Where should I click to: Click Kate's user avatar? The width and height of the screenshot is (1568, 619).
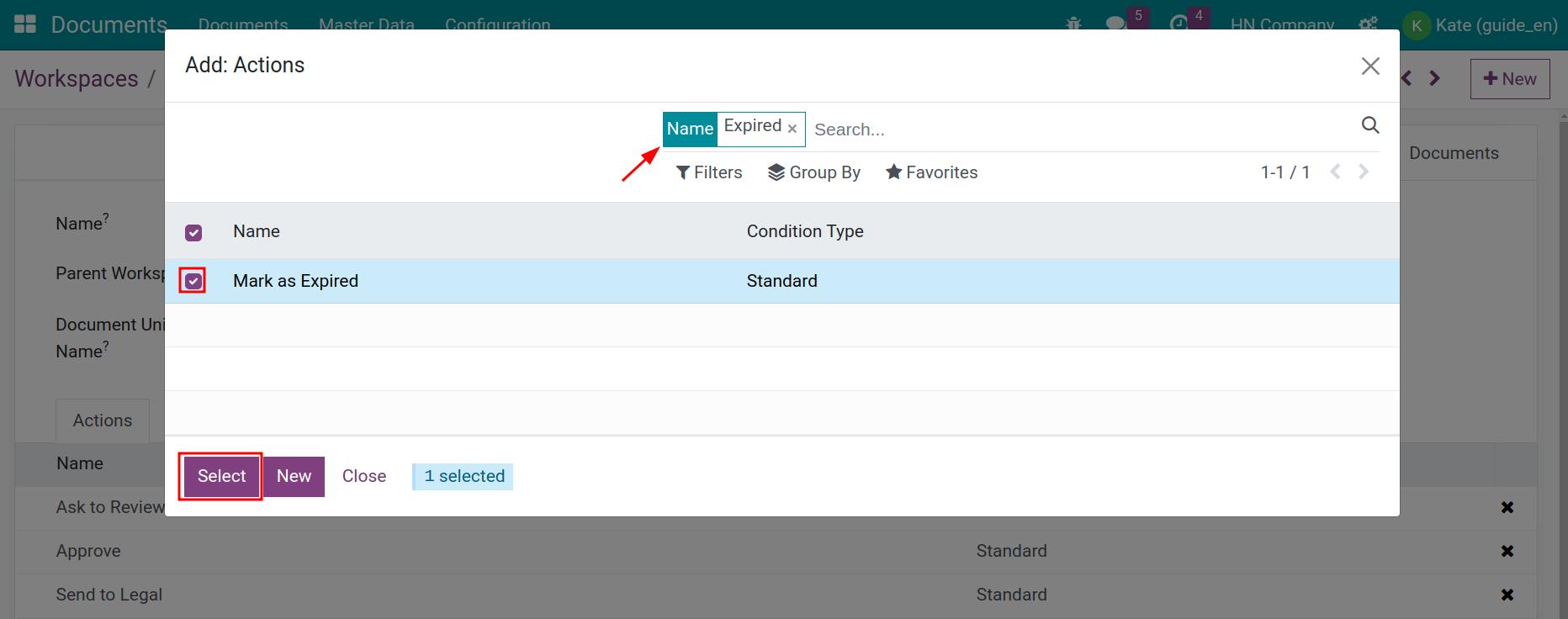click(1417, 25)
